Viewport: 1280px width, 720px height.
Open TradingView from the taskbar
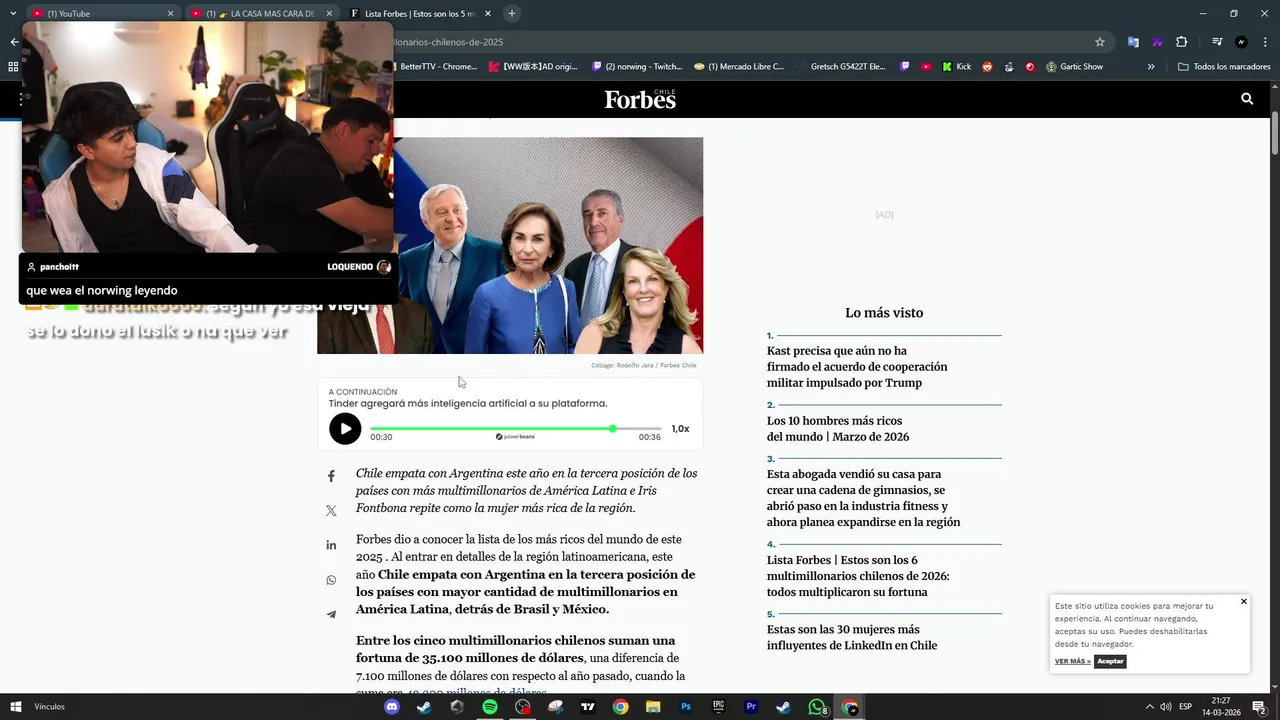point(587,707)
